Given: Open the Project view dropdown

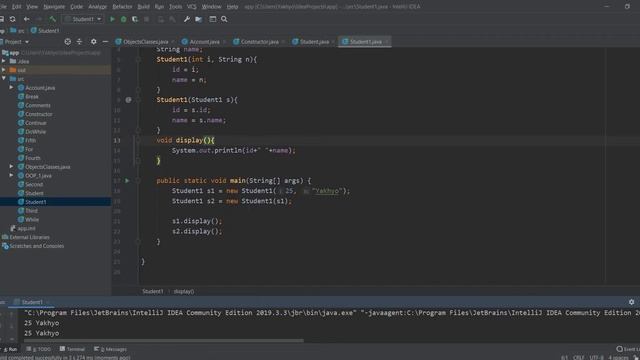Looking at the screenshot, I should pos(17,42).
